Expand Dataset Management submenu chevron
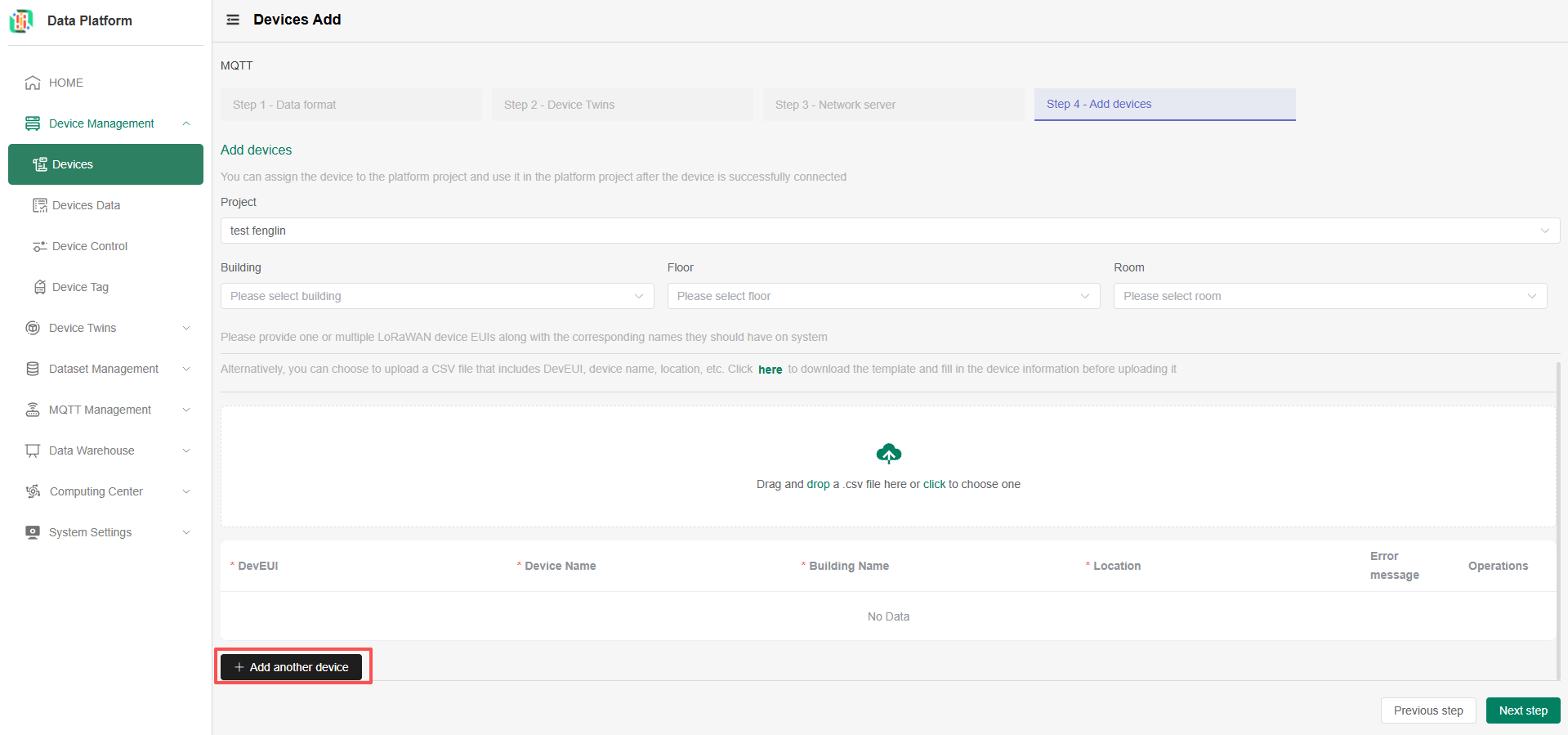The height and width of the screenshot is (735, 1568). point(186,369)
